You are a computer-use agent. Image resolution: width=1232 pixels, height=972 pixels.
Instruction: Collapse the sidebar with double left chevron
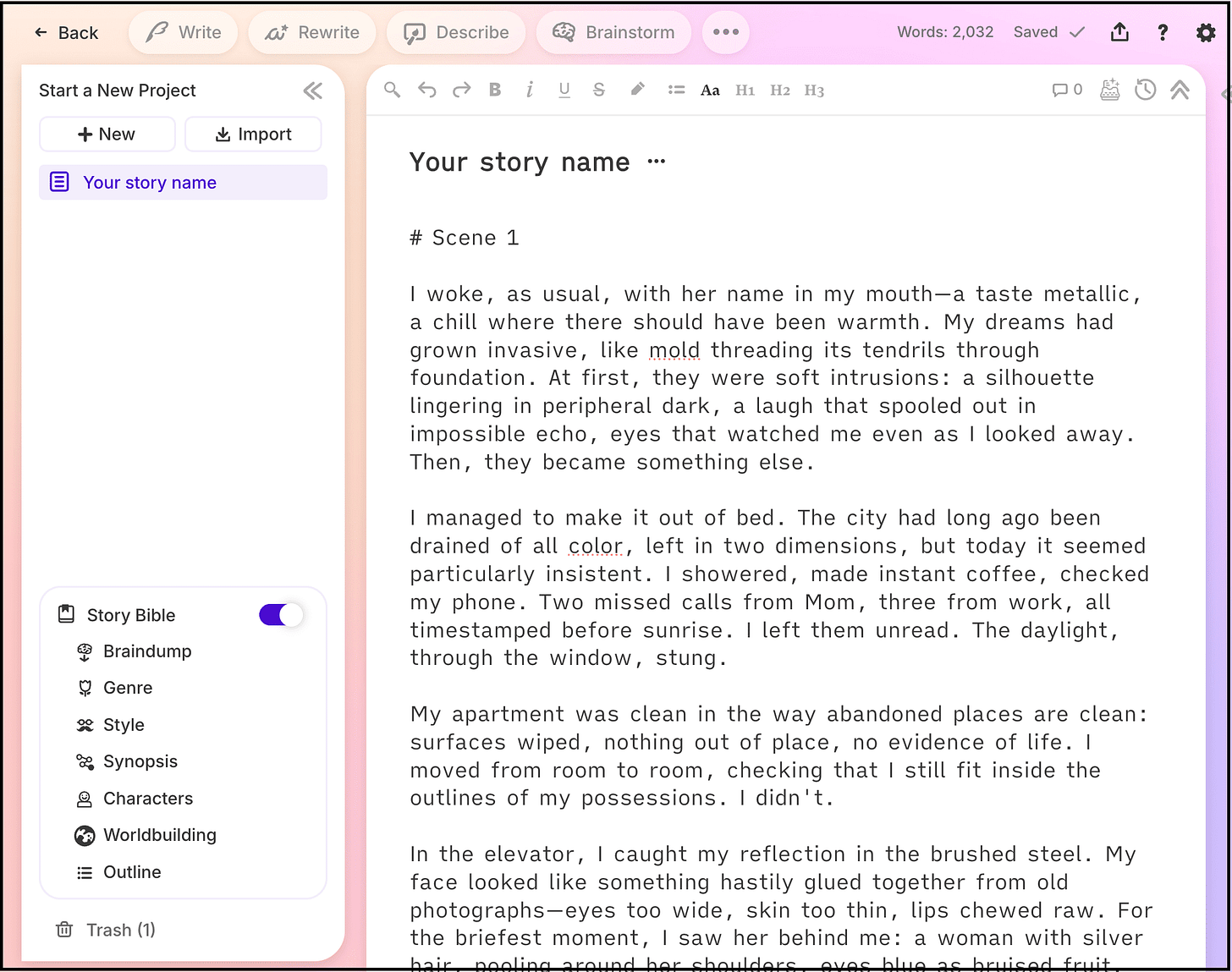click(x=313, y=91)
